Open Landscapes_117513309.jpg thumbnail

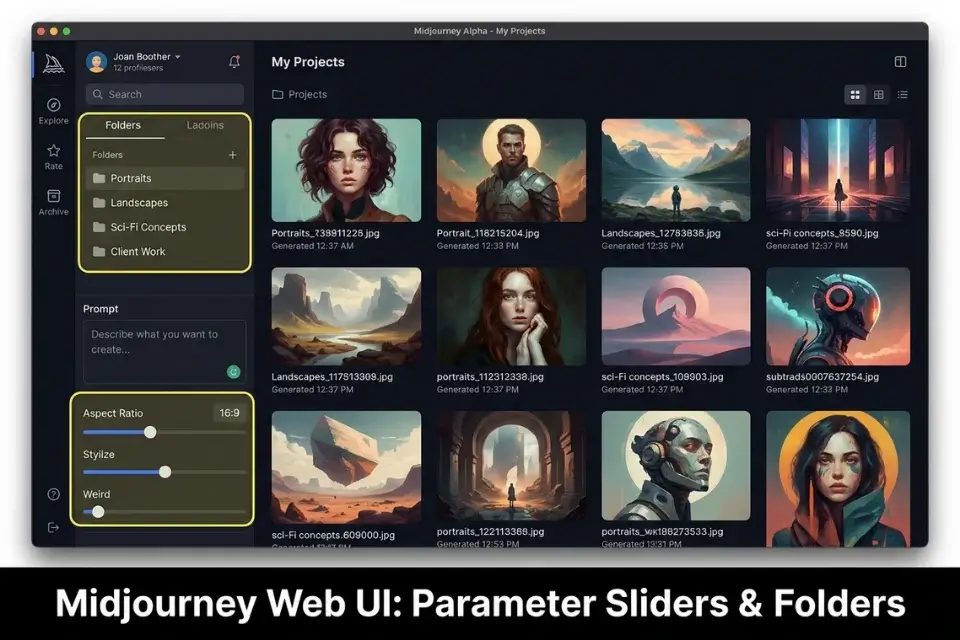pyautogui.click(x=346, y=316)
